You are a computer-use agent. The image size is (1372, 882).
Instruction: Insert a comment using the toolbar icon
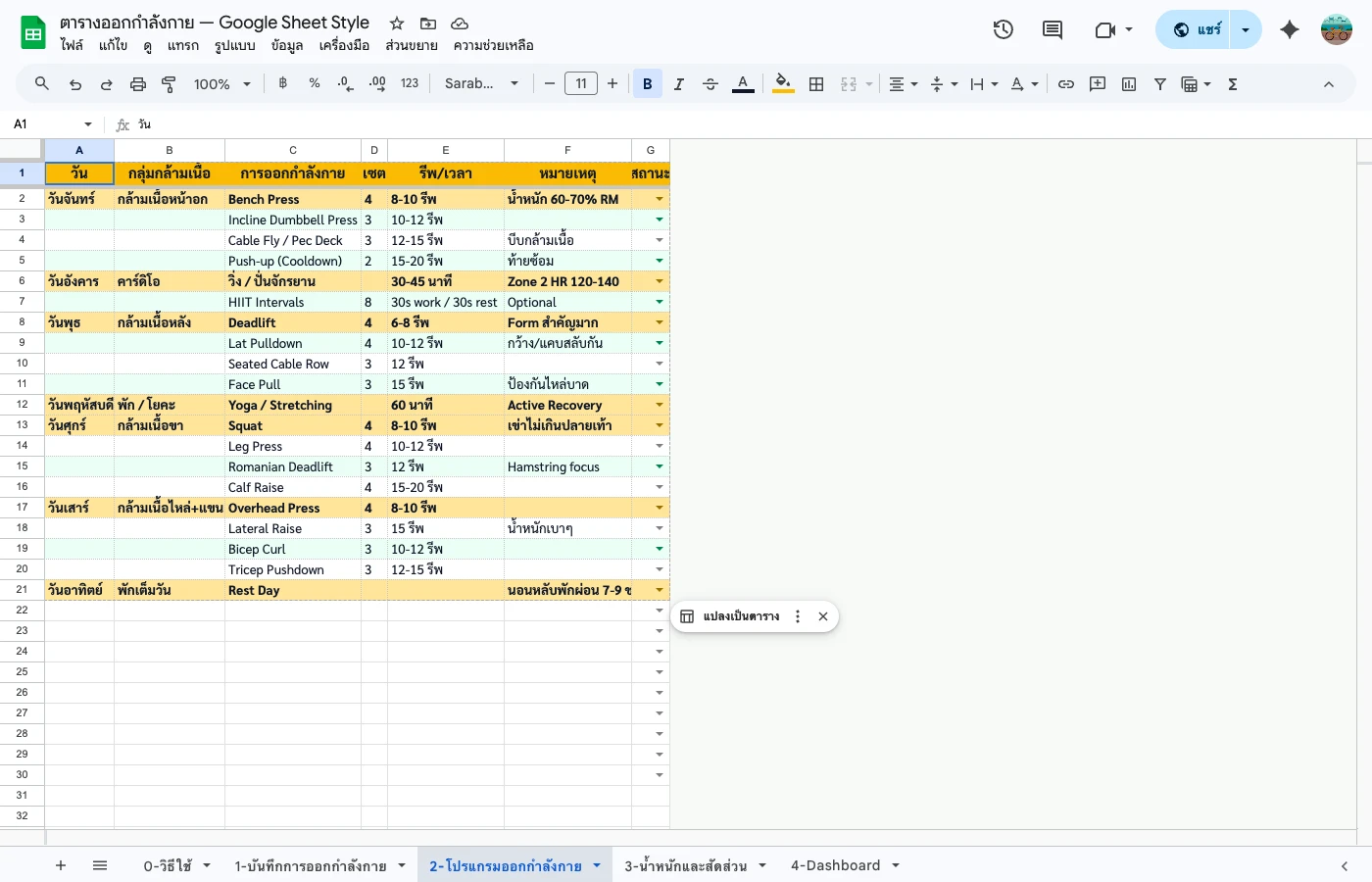(x=1097, y=83)
